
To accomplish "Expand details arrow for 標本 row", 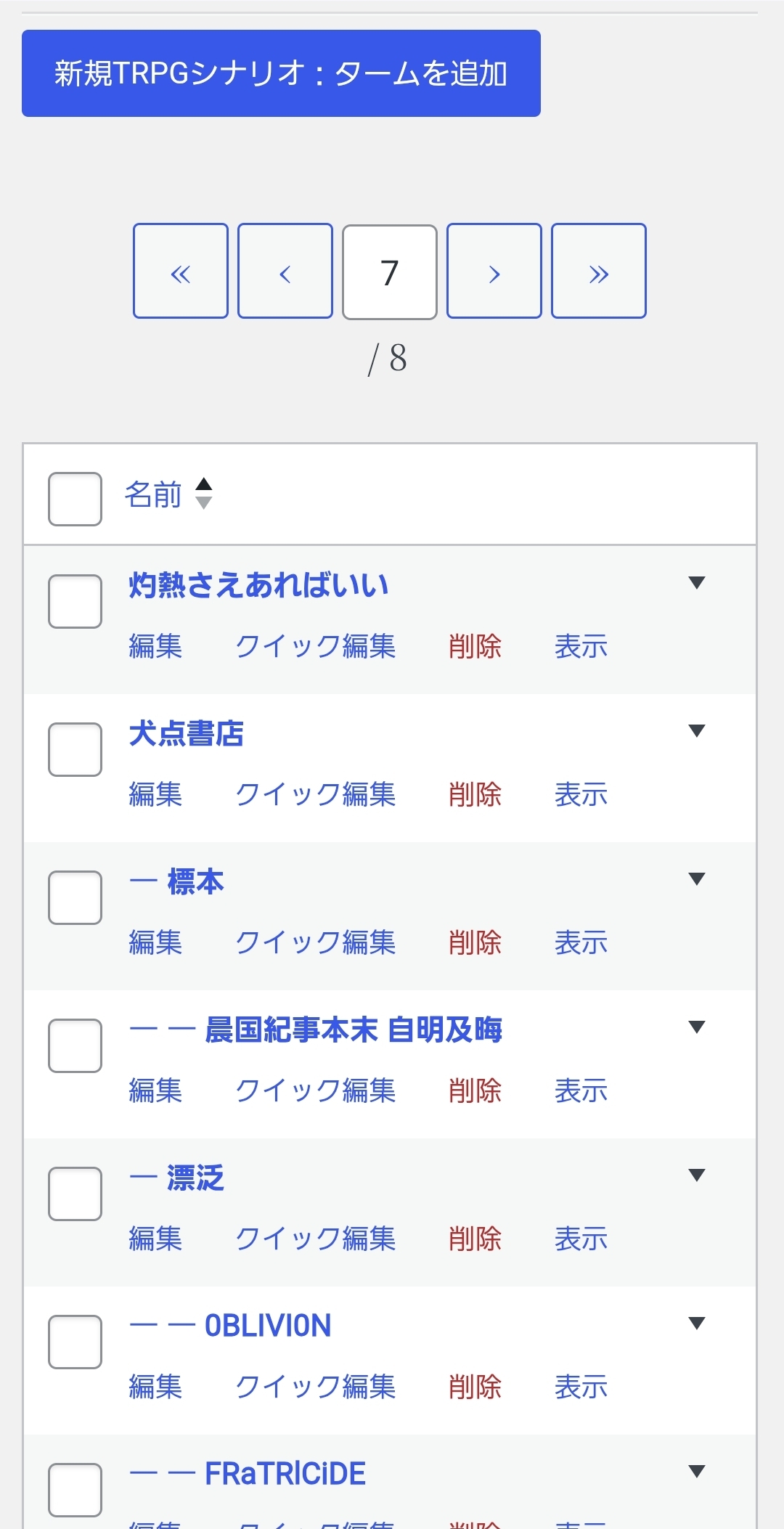I will point(697,878).
